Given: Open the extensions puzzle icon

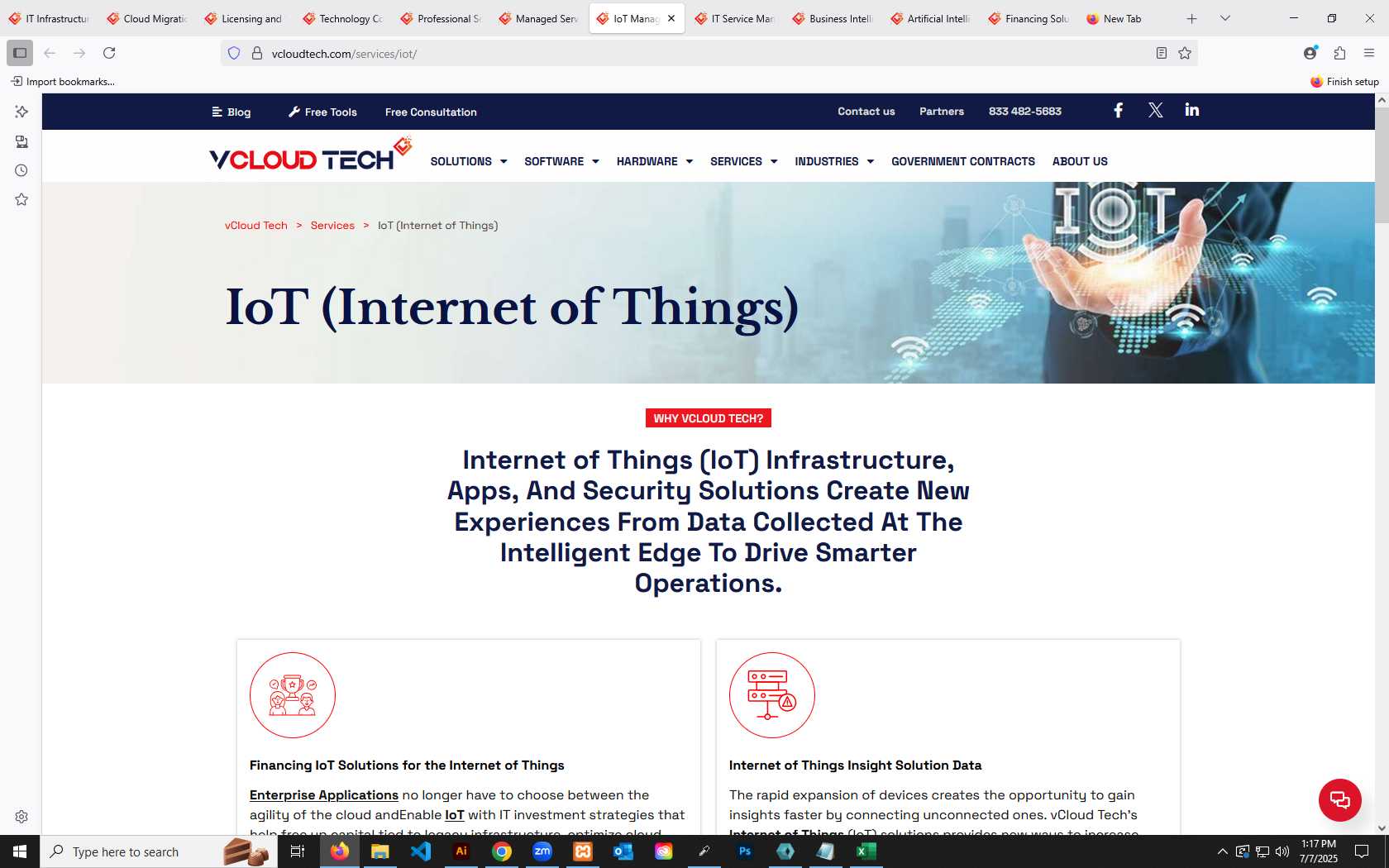Looking at the screenshot, I should click(x=1340, y=53).
